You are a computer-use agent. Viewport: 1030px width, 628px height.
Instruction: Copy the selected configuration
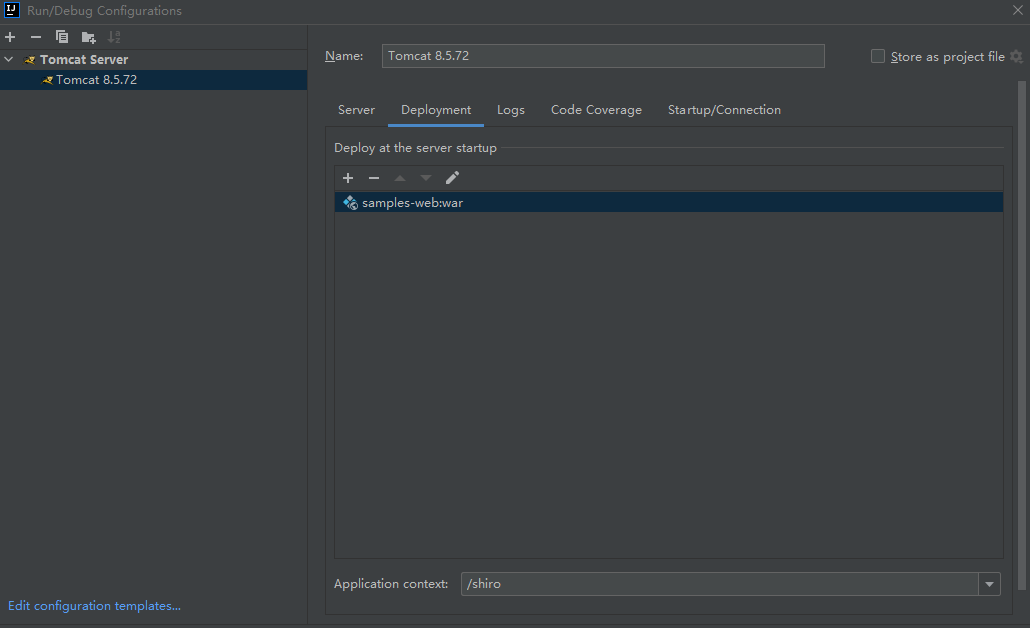pyautogui.click(x=62, y=37)
